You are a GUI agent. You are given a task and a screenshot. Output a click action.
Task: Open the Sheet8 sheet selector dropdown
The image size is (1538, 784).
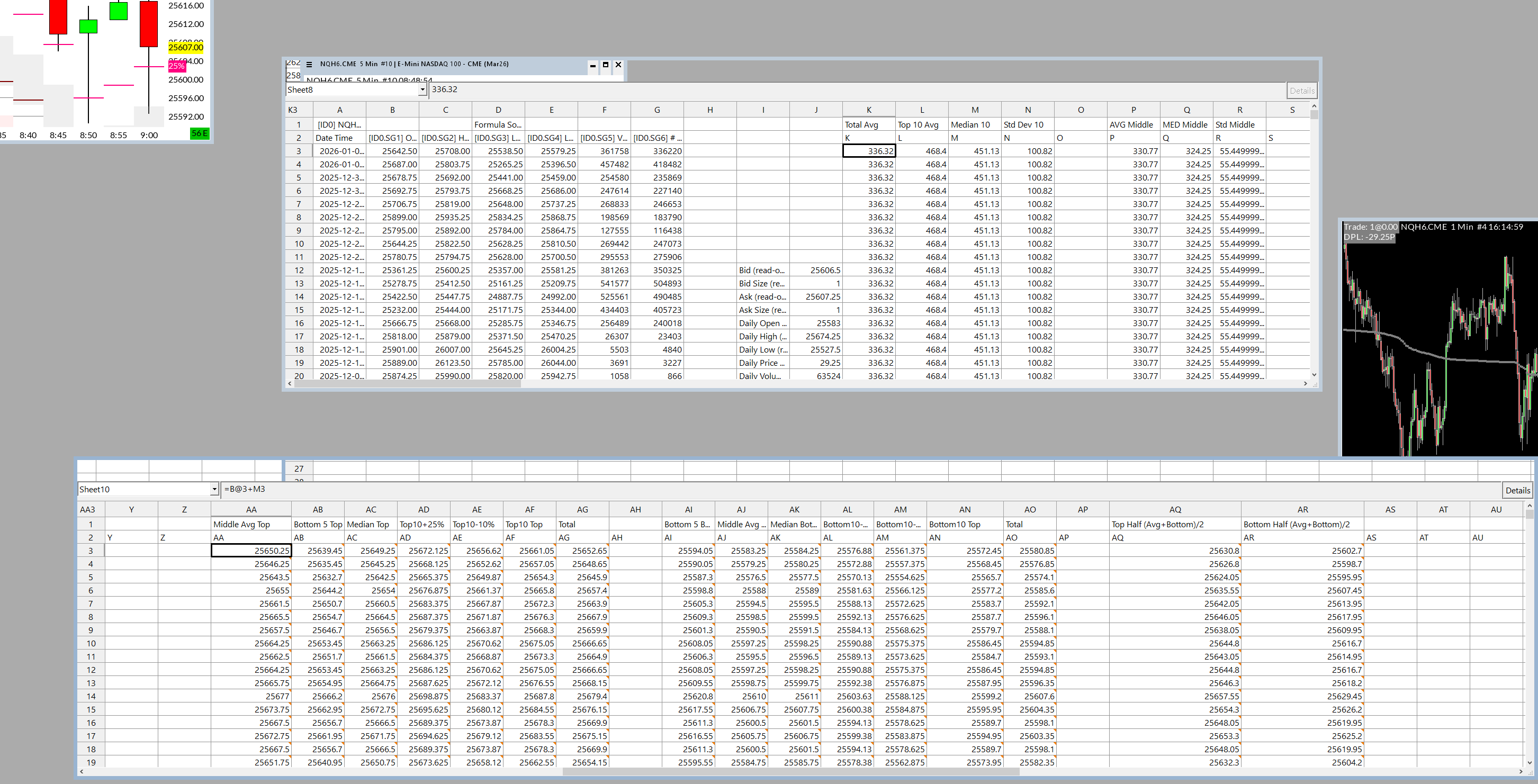pos(422,89)
